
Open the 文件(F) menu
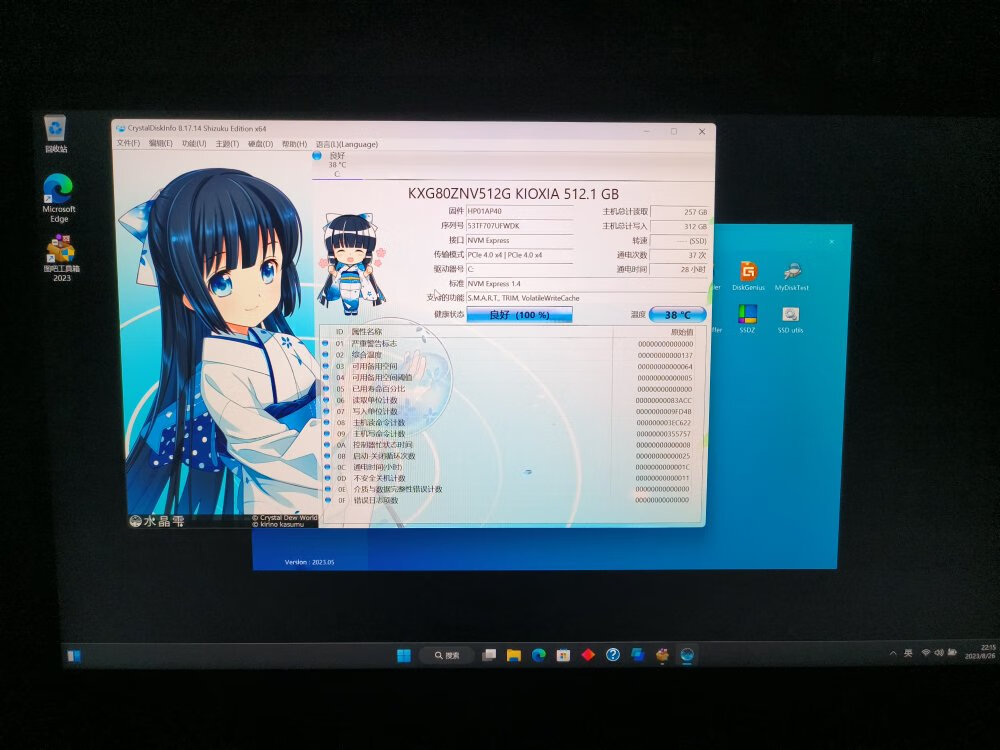[128, 143]
